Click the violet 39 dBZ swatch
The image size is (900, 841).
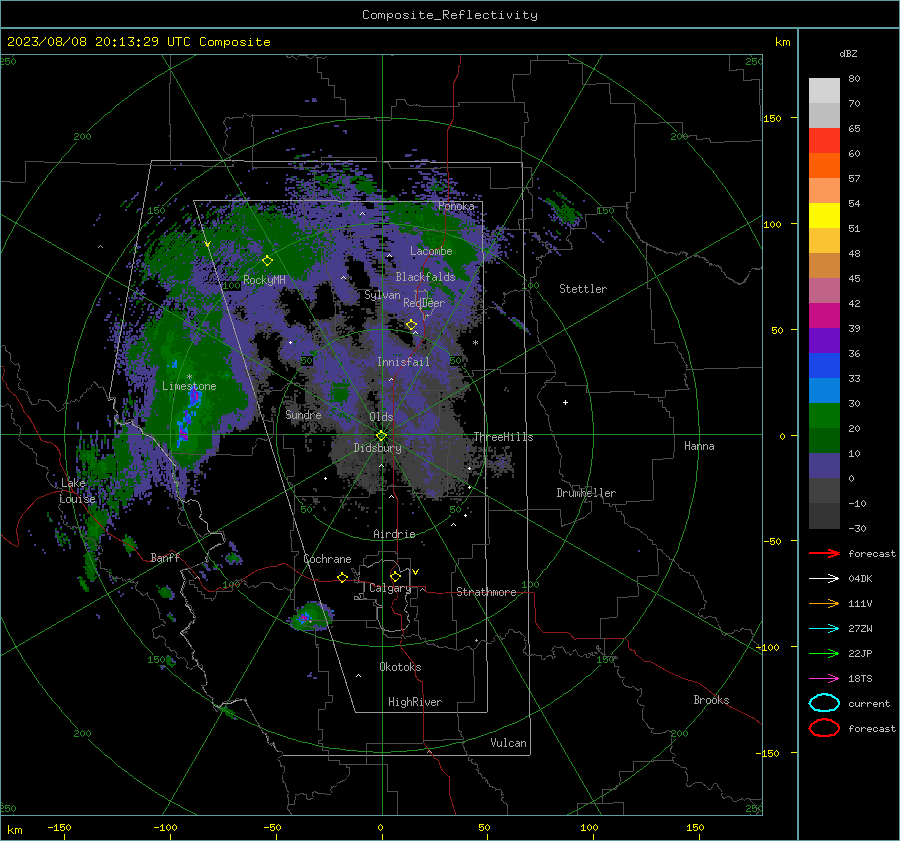(824, 340)
